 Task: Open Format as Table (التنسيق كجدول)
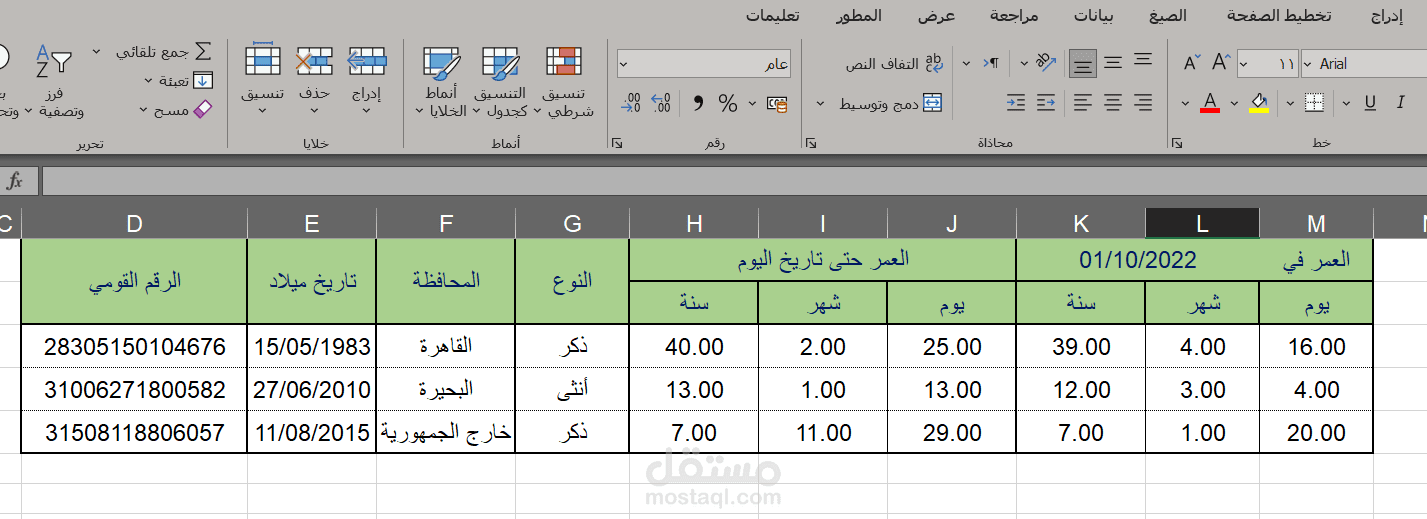(500, 82)
